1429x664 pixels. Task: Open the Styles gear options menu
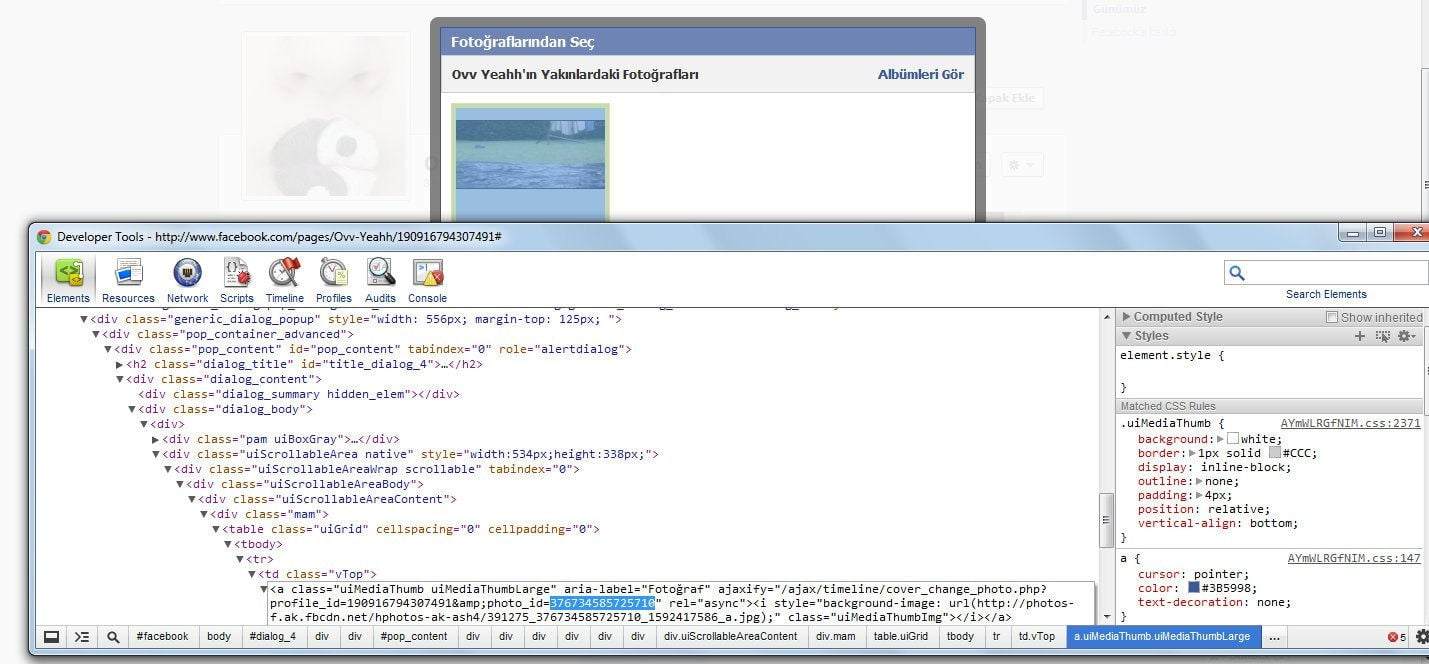click(x=1407, y=336)
